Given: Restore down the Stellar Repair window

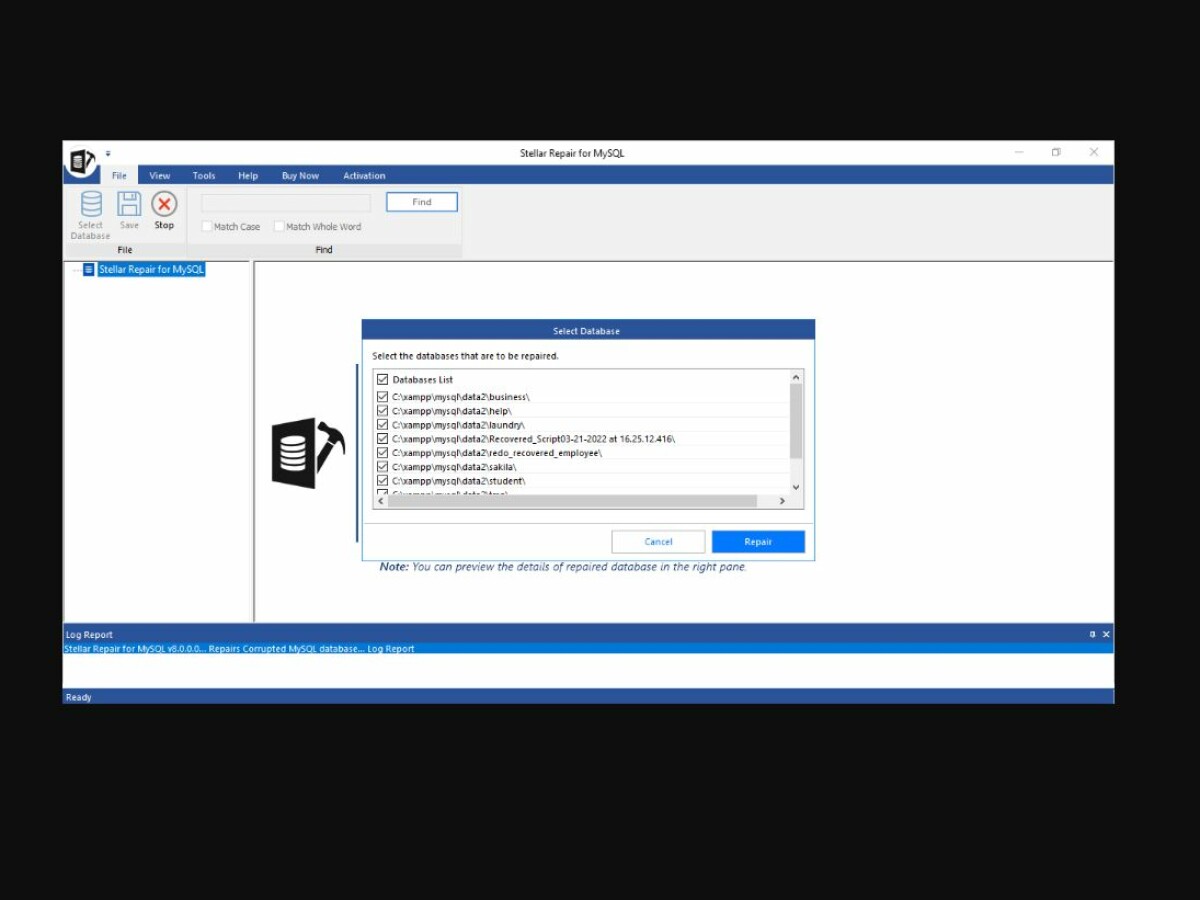Looking at the screenshot, I should click(1056, 153).
